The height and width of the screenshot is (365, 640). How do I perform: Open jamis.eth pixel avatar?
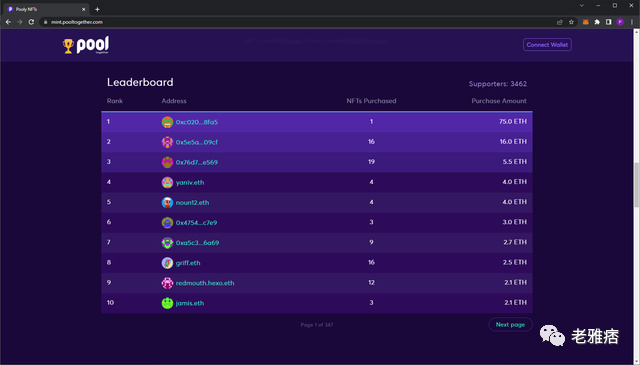point(167,303)
